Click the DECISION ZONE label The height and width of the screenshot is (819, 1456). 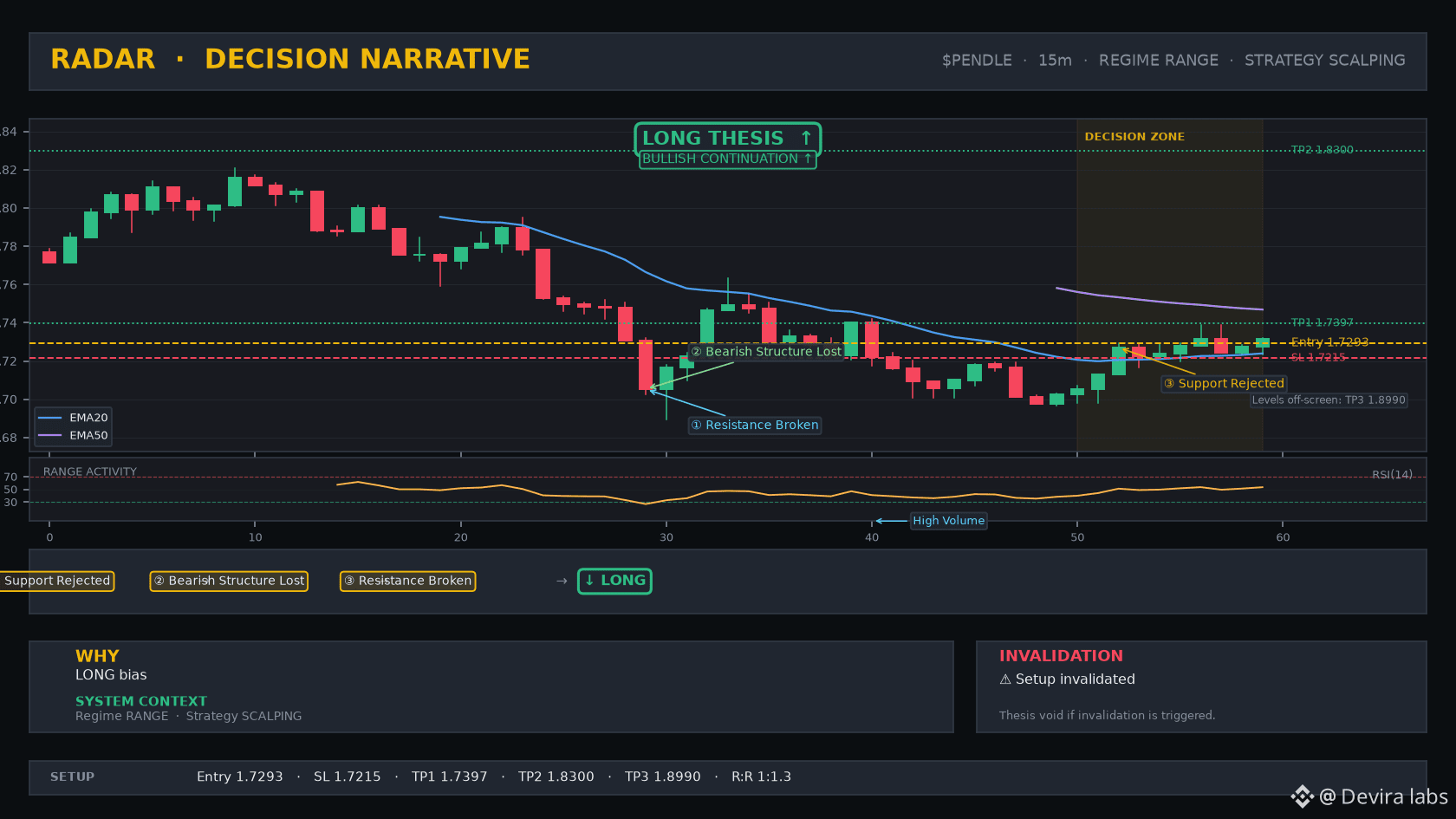[x=1134, y=137]
